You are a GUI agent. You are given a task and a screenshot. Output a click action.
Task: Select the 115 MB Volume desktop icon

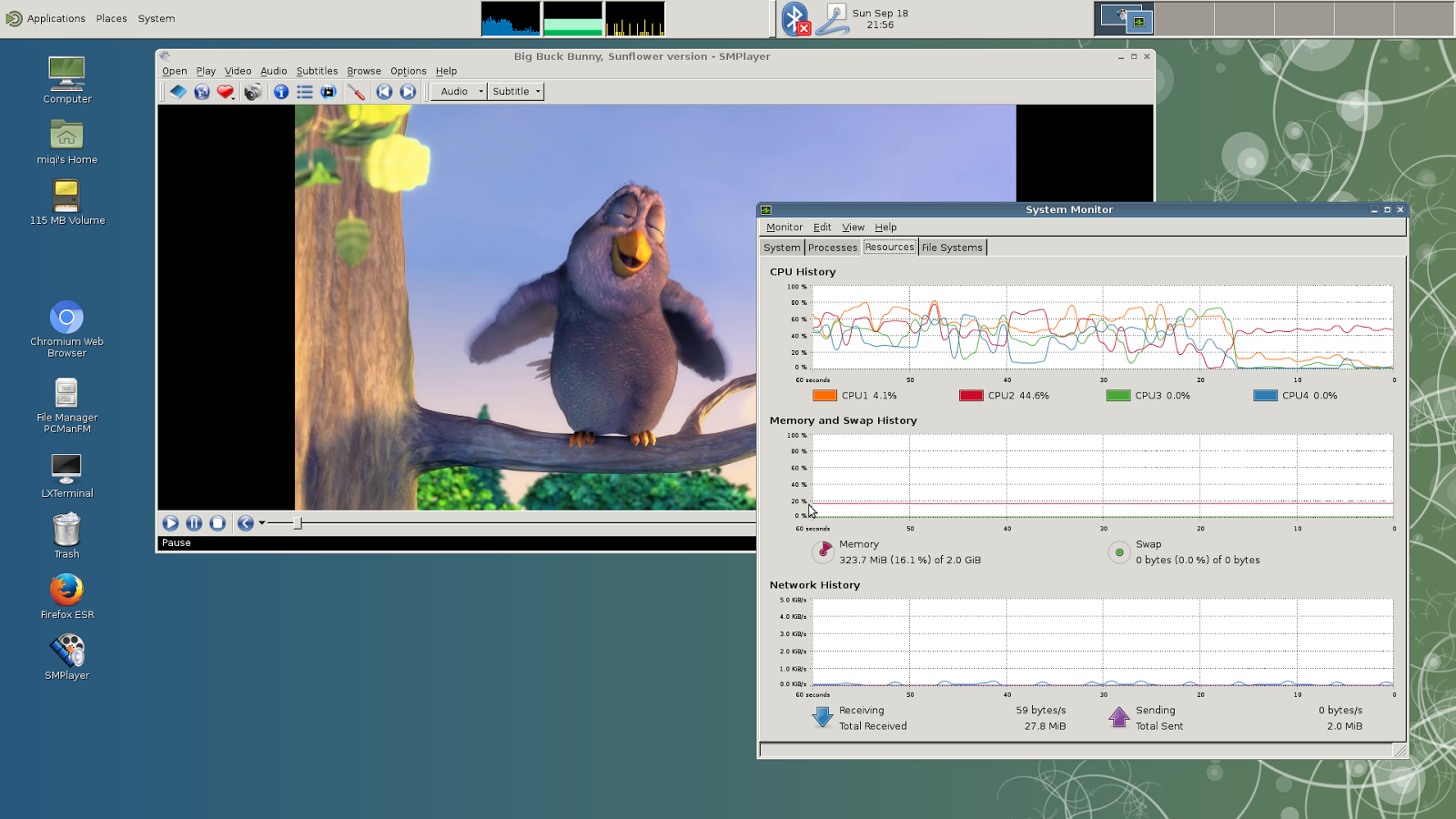67,202
